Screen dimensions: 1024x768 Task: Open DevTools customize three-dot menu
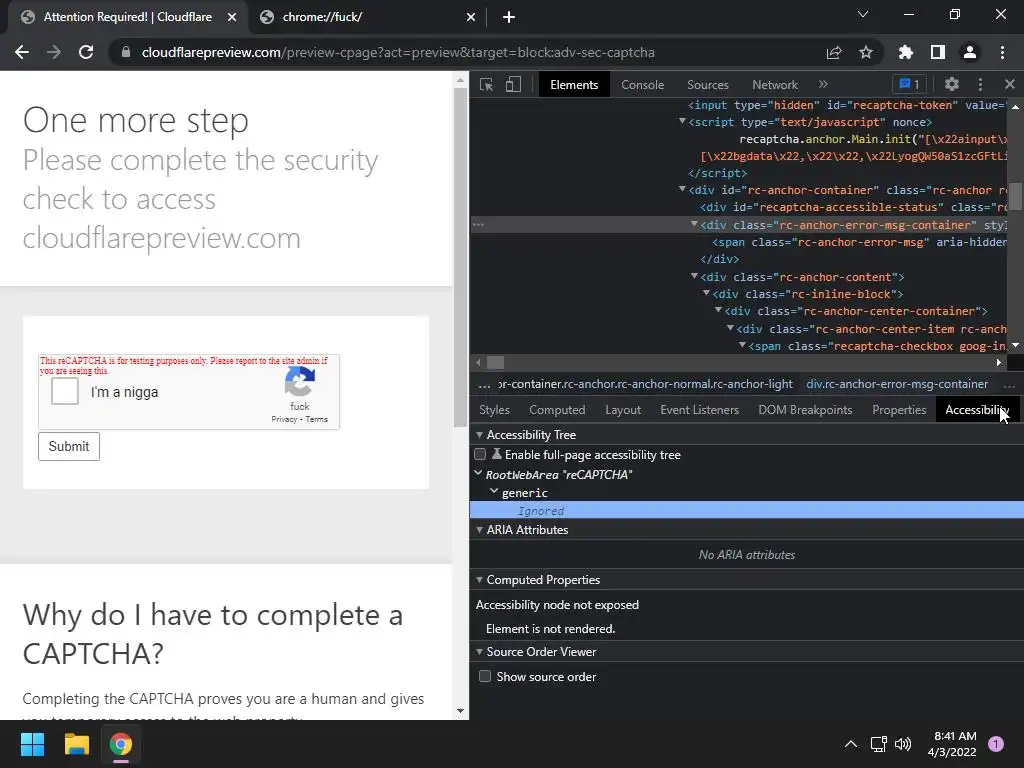pyautogui.click(x=980, y=84)
